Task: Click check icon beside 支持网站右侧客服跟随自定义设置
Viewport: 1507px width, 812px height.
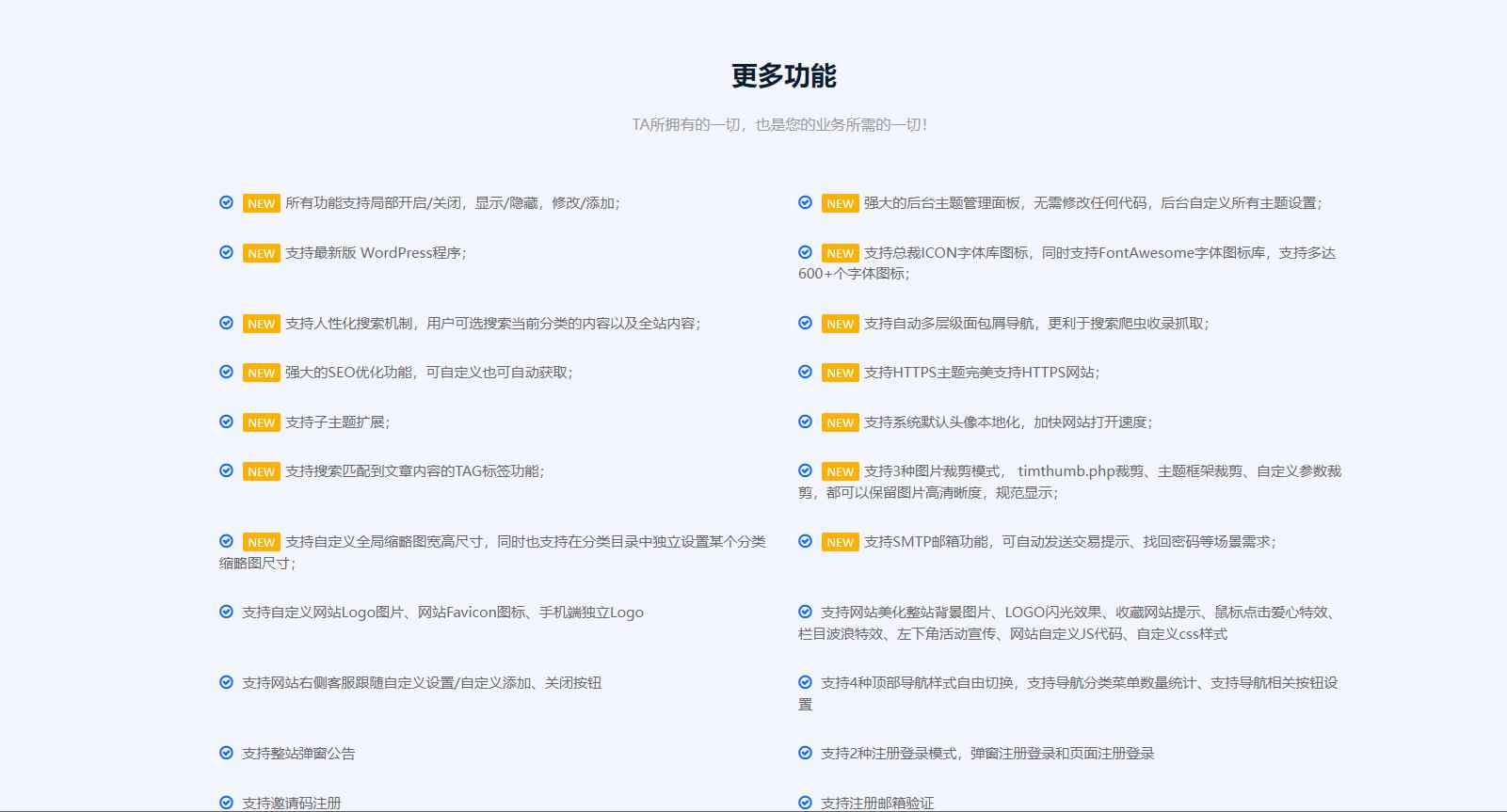Action: click(x=226, y=682)
